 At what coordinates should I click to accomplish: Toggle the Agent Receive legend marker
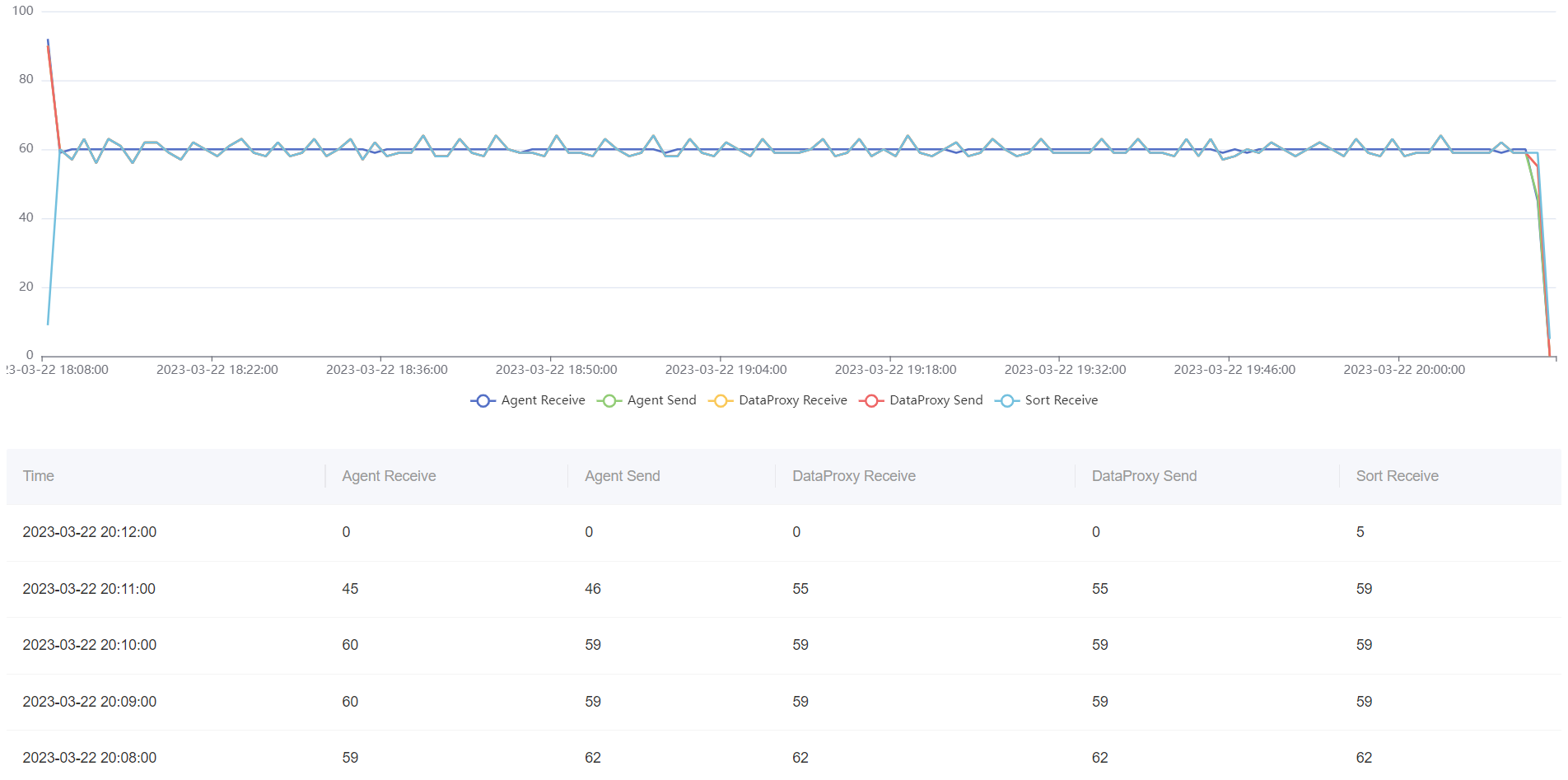click(483, 400)
